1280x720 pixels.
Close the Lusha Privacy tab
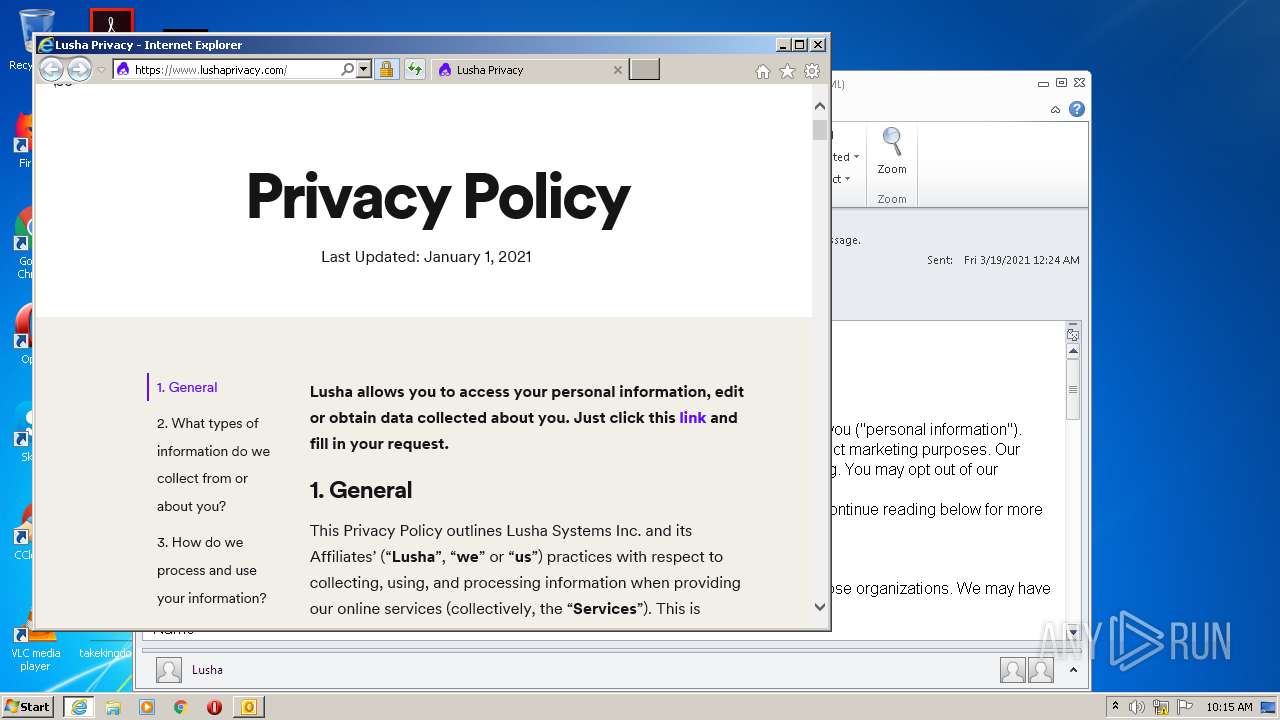point(617,70)
